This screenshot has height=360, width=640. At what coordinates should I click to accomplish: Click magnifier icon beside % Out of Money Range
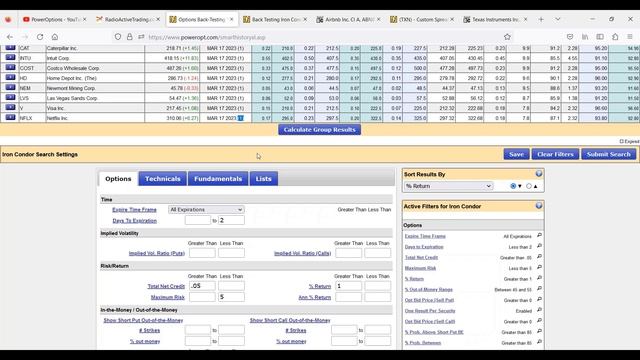(539, 289)
